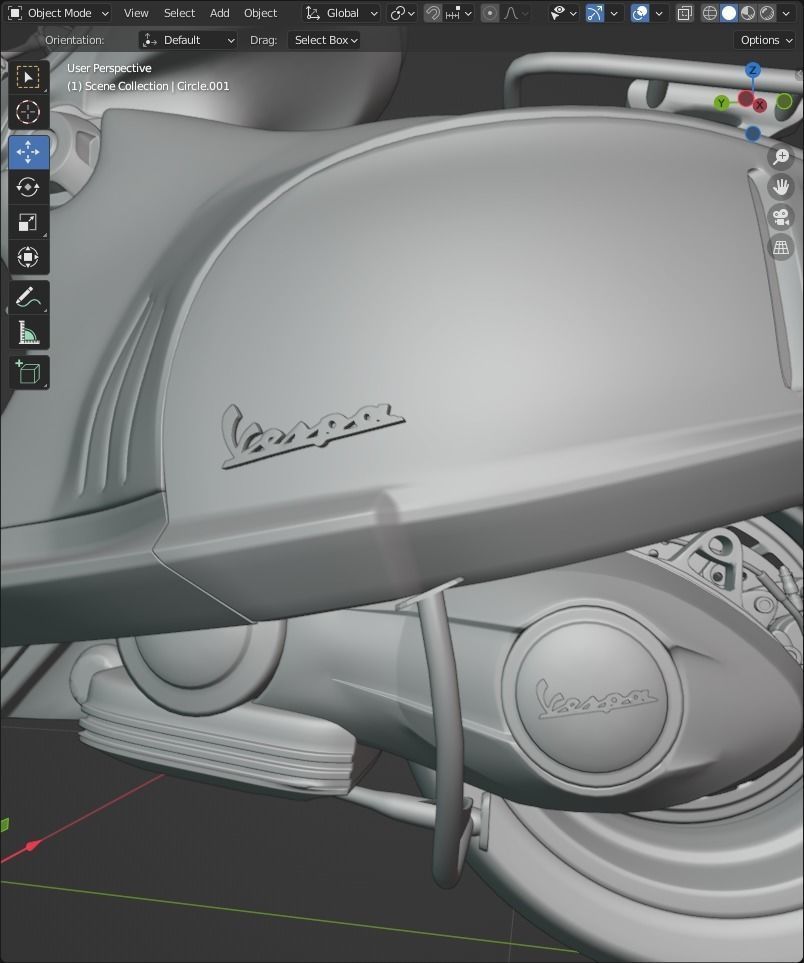Open the Options dropdown
Screen dimensions: 804x963
(765, 40)
